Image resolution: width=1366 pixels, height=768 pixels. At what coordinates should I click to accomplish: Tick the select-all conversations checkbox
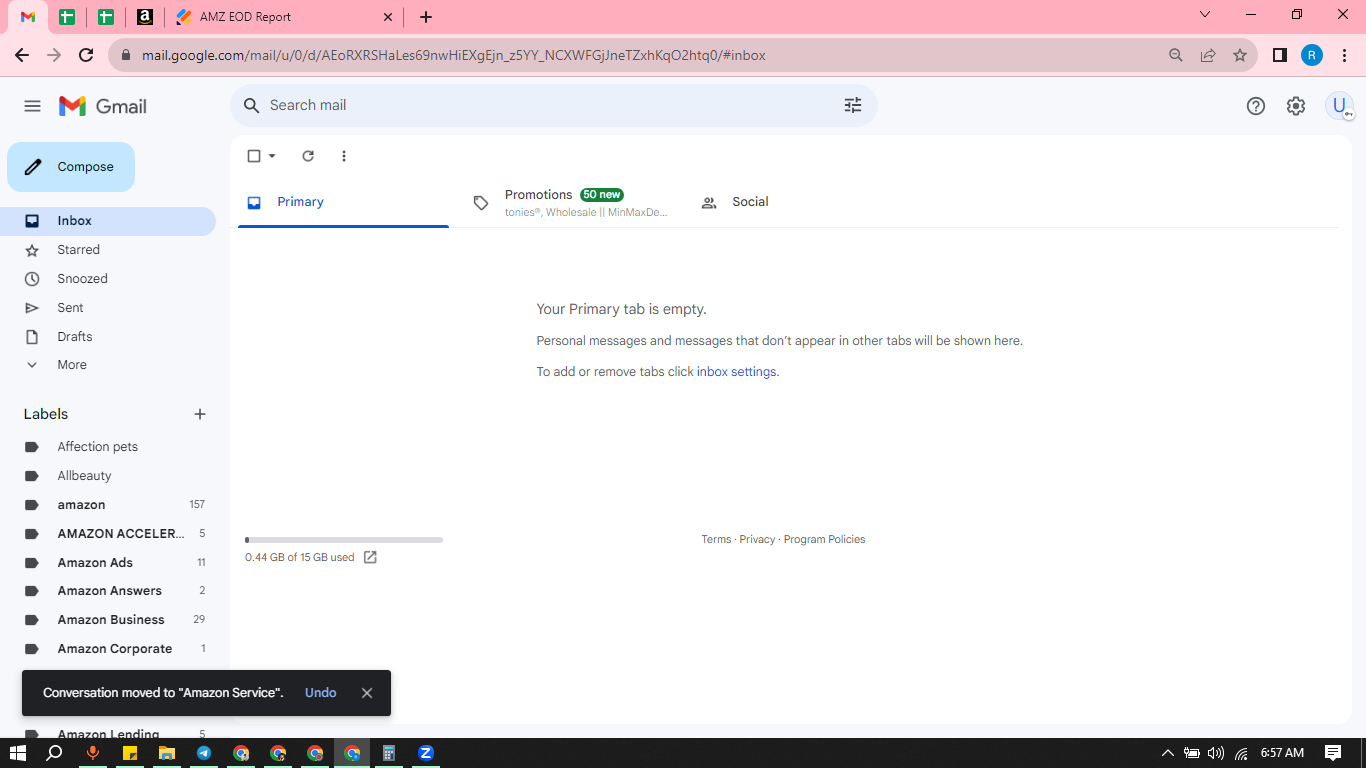click(x=254, y=156)
